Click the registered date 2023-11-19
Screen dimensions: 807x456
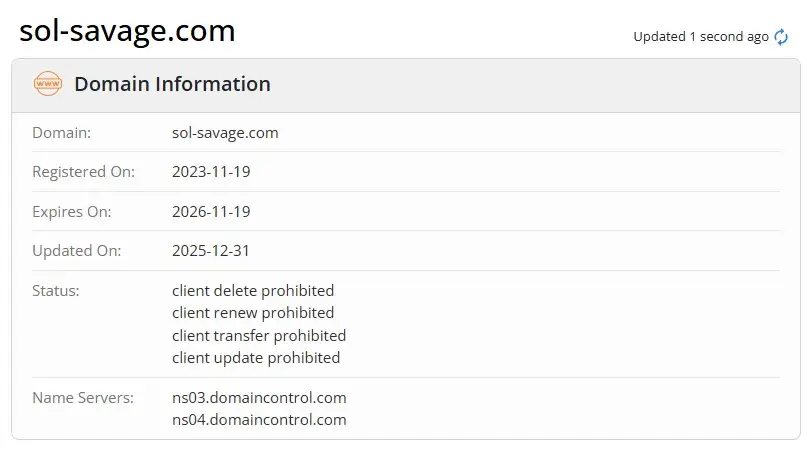click(x=211, y=171)
